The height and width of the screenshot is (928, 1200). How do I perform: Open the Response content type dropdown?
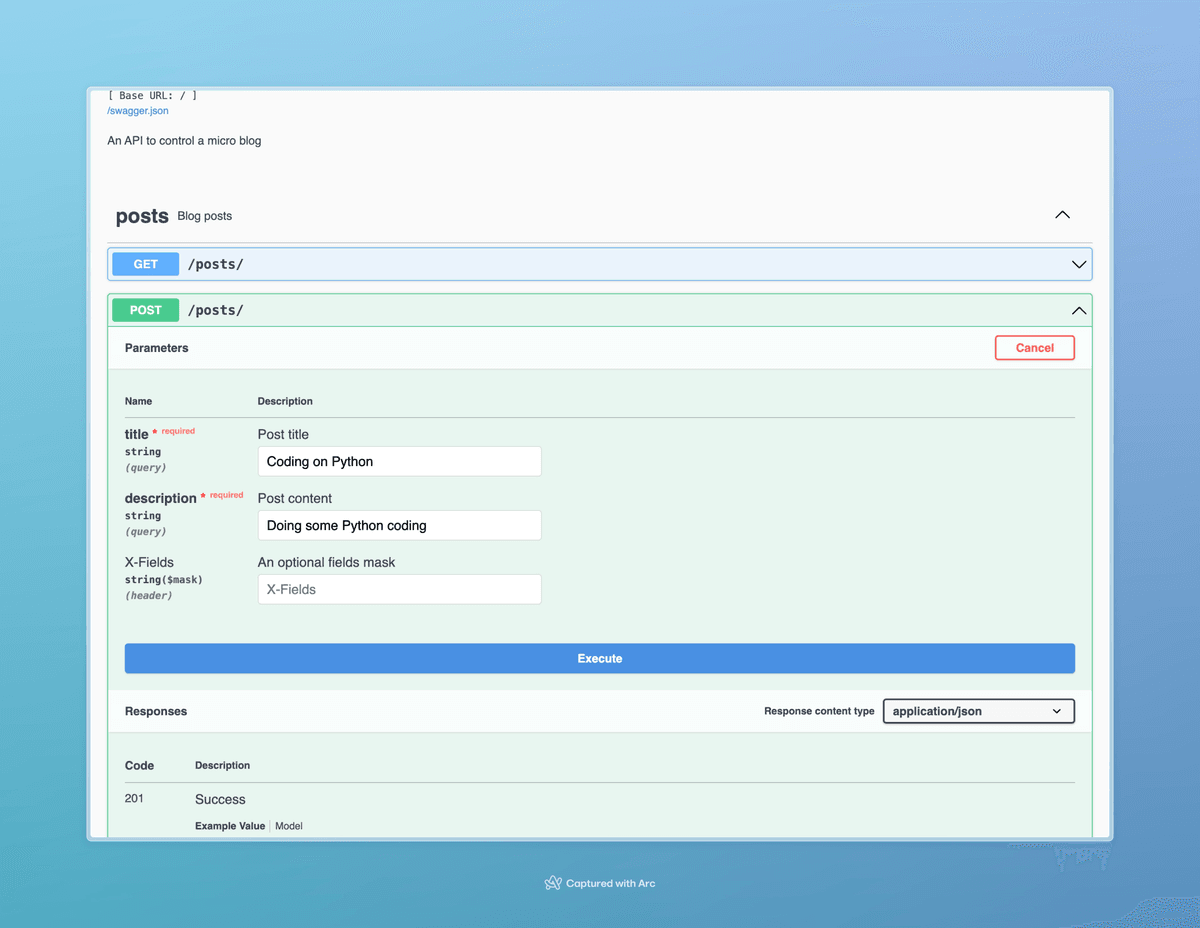point(978,711)
